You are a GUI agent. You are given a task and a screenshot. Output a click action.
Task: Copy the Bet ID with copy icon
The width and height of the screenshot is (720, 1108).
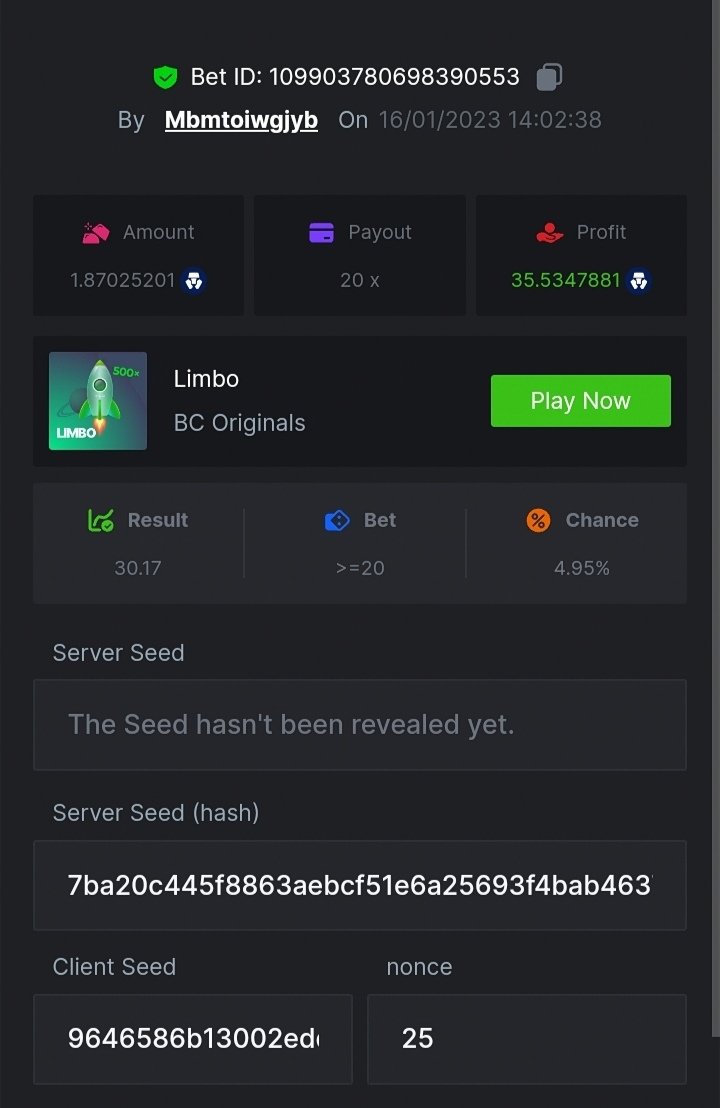point(549,77)
